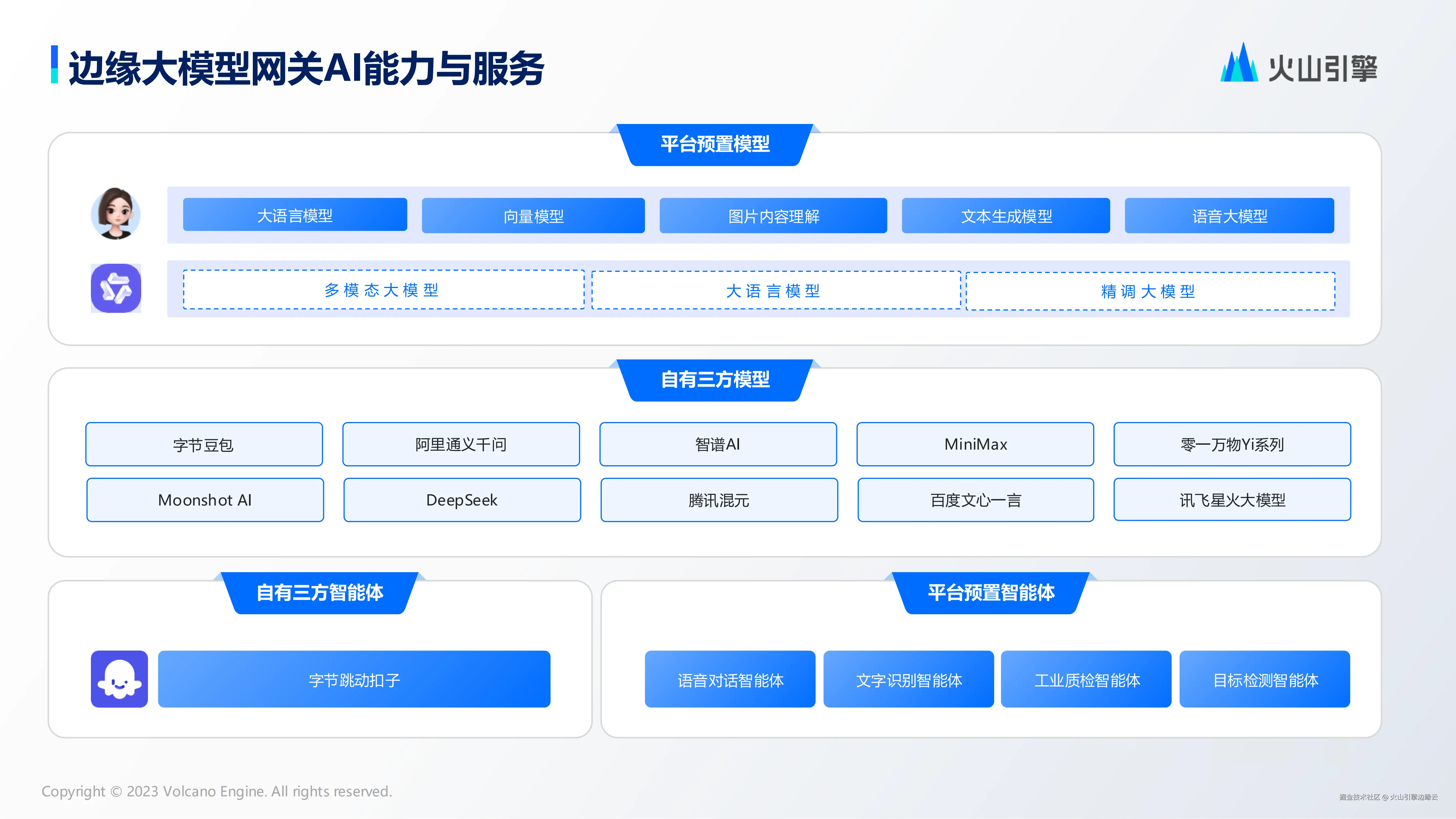Click the 大语言模型 solid blue button

pos(295,215)
